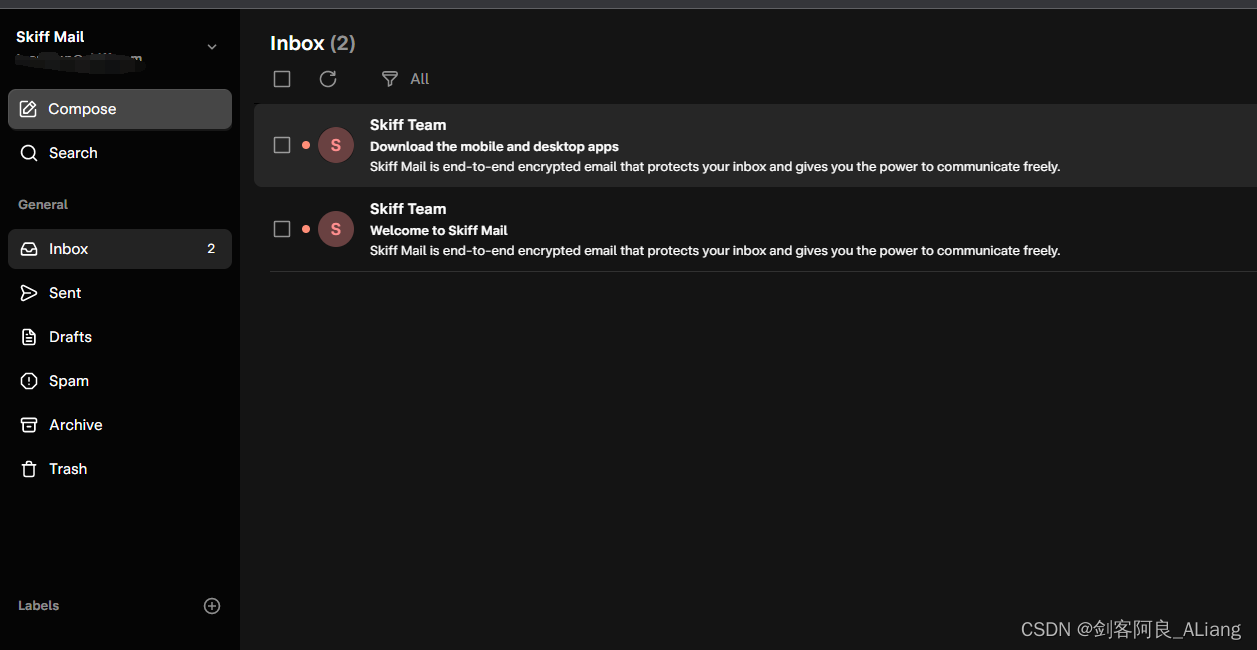Click the Trash bin icon
Viewport: 1257px width, 650px height.
[29, 469]
